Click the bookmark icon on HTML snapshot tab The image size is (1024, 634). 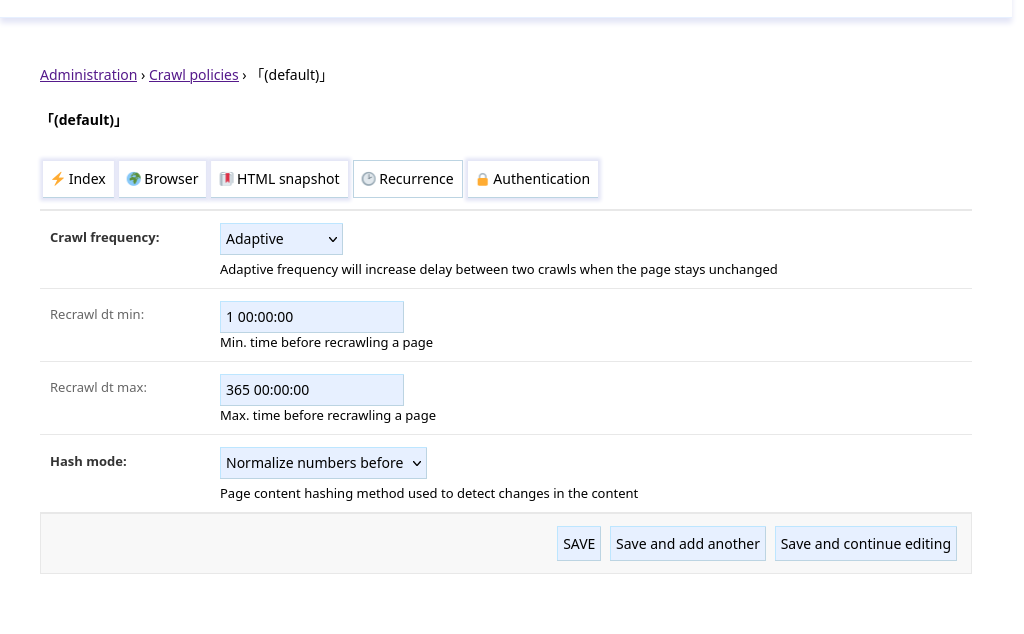[x=226, y=179]
